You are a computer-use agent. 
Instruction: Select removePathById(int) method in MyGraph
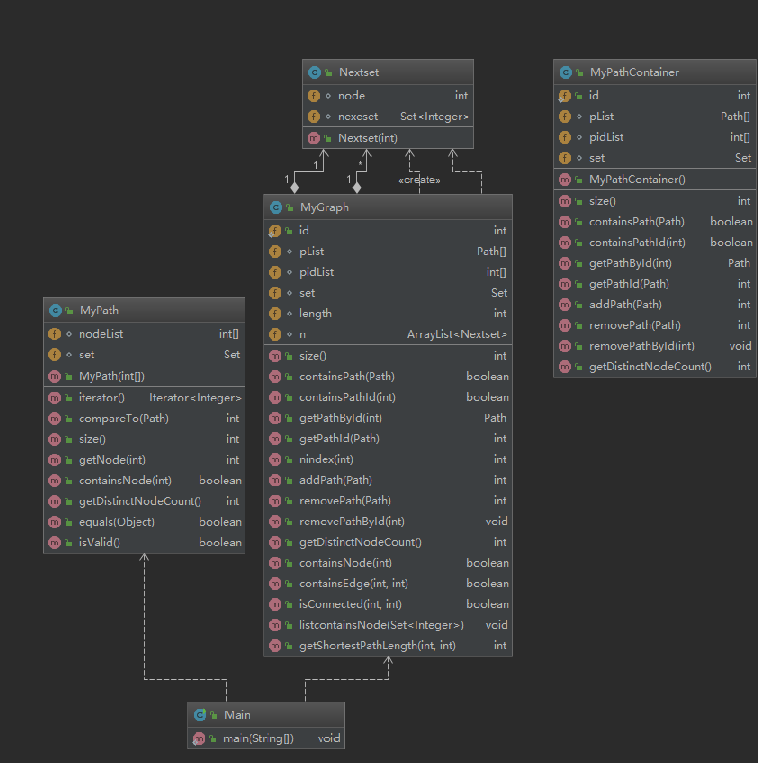pyautogui.click(x=352, y=521)
